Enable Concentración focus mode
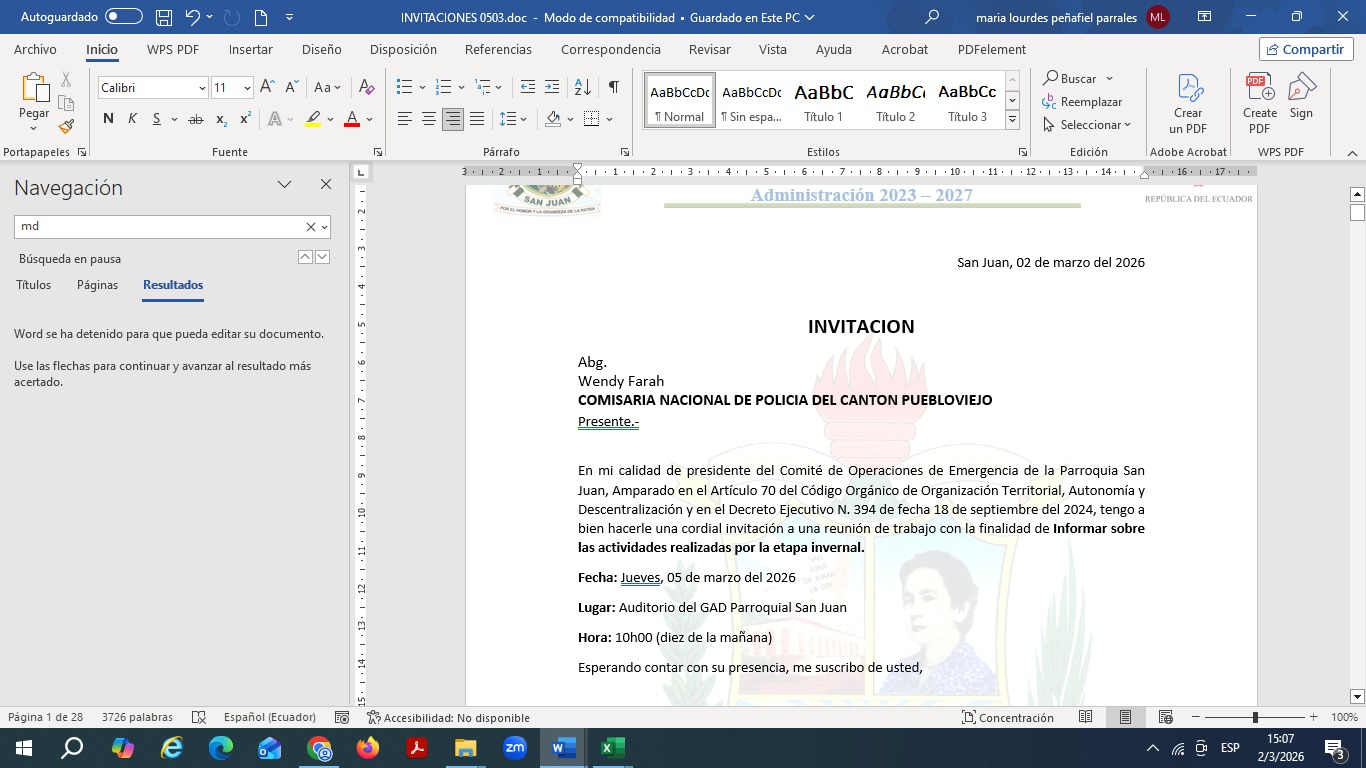 (1007, 717)
